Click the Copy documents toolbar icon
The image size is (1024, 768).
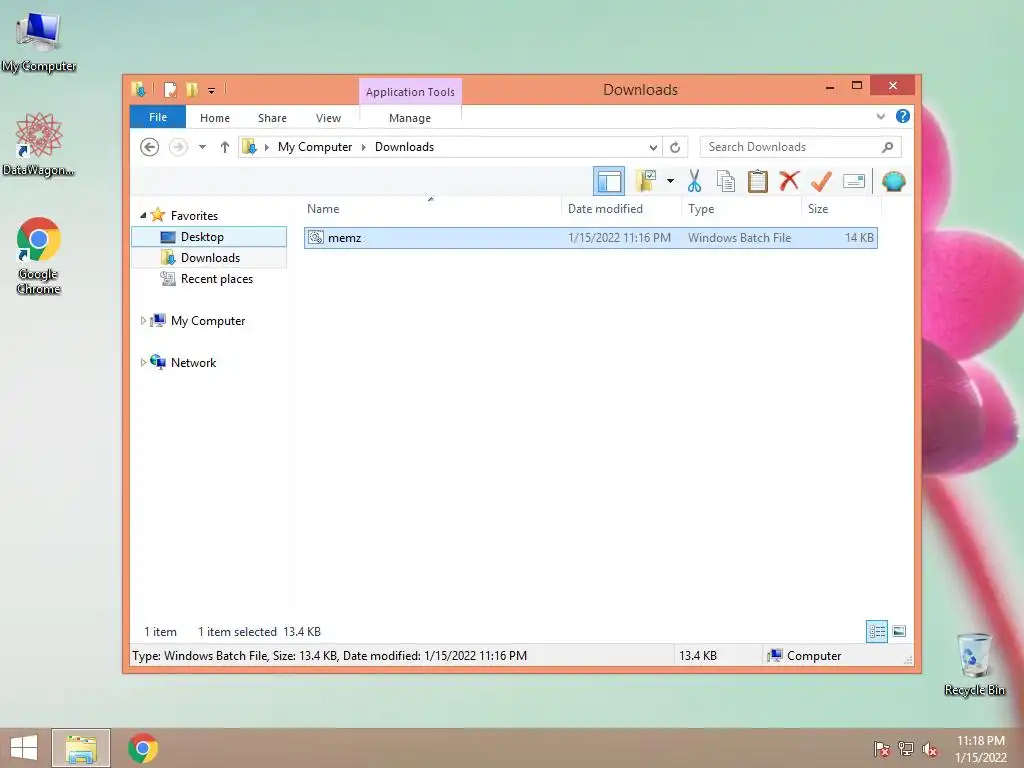tap(726, 181)
